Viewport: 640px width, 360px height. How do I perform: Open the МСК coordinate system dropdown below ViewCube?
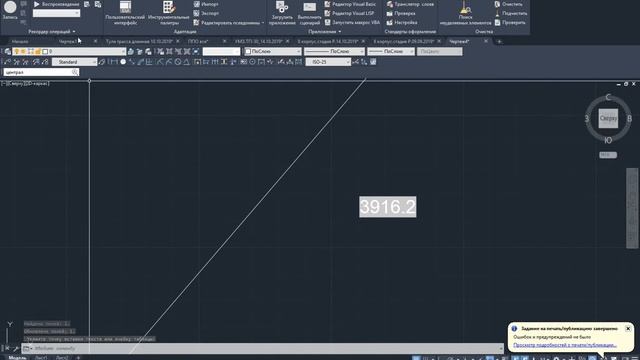[608, 155]
